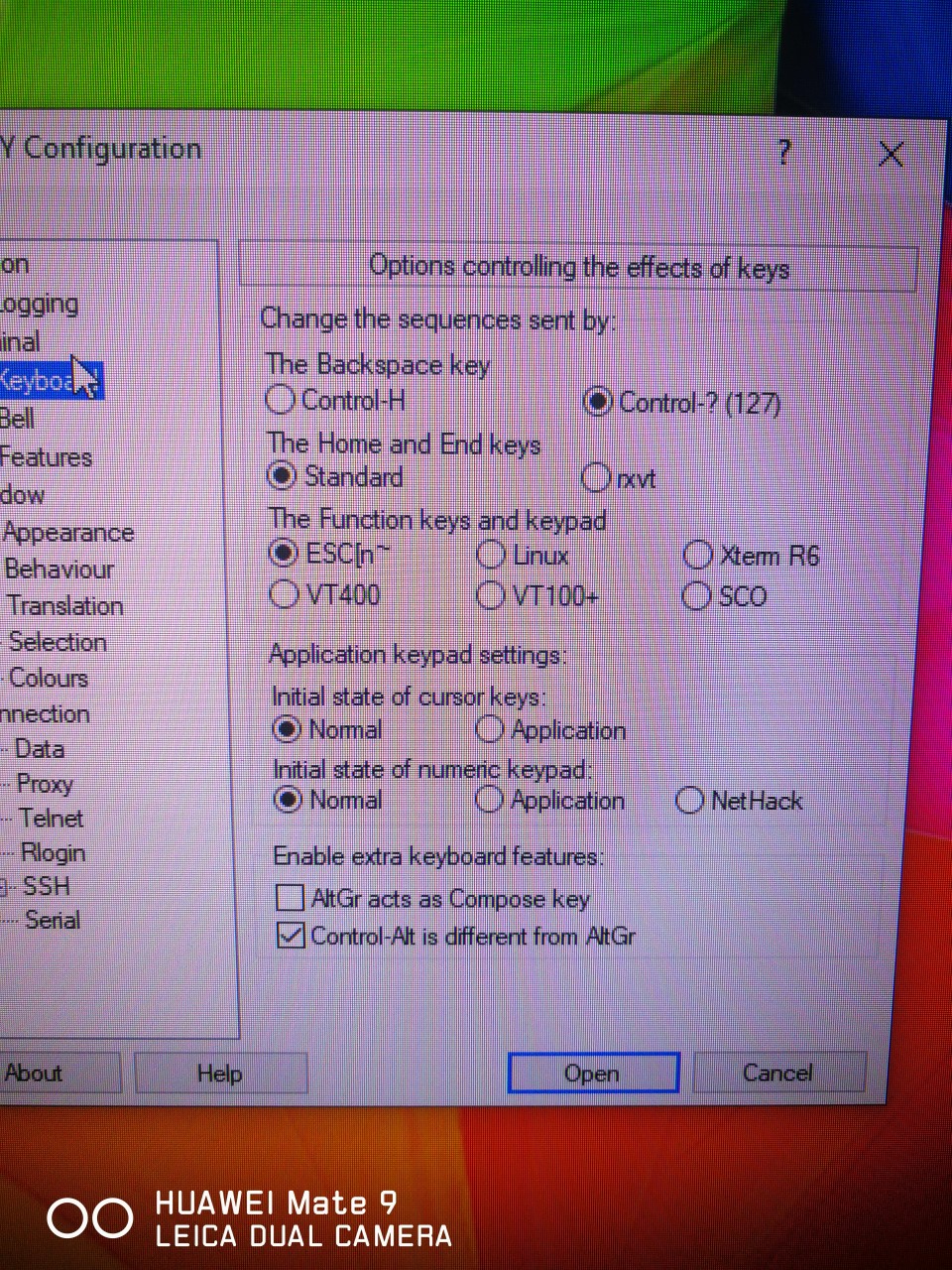This screenshot has width=952, height=1270.
Task: Choose rxvt for Home and End keys
Action: [596, 478]
